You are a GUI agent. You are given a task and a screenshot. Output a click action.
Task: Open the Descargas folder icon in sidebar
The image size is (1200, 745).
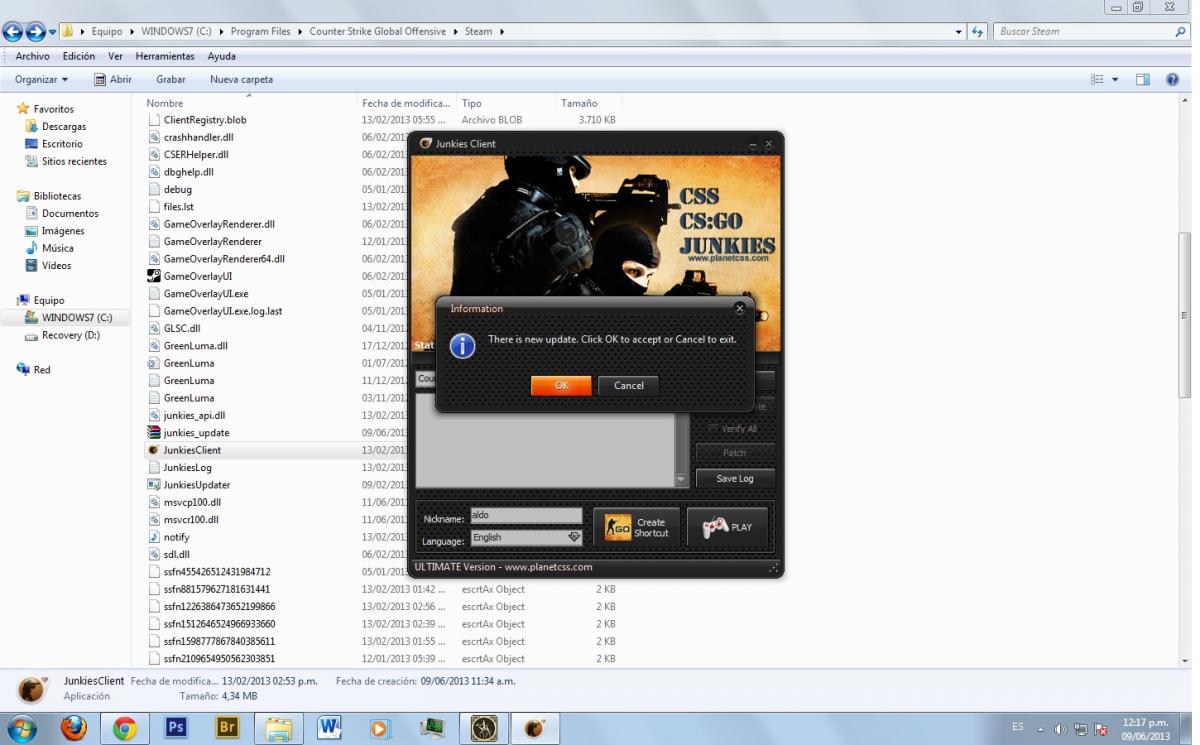(32, 127)
